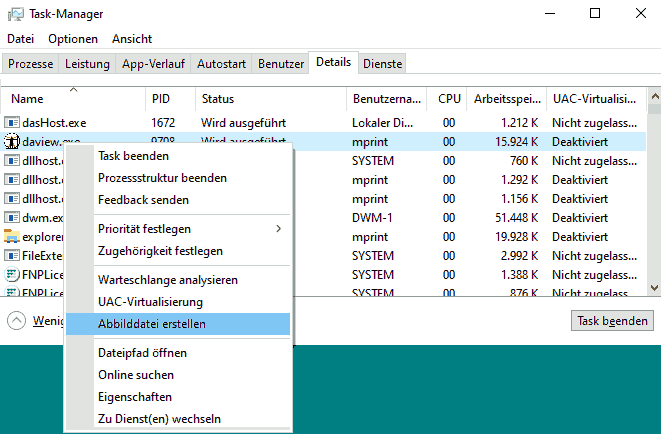Click the Lokaler Di... user name cell
The width and height of the screenshot is (661, 434).
[382, 123]
